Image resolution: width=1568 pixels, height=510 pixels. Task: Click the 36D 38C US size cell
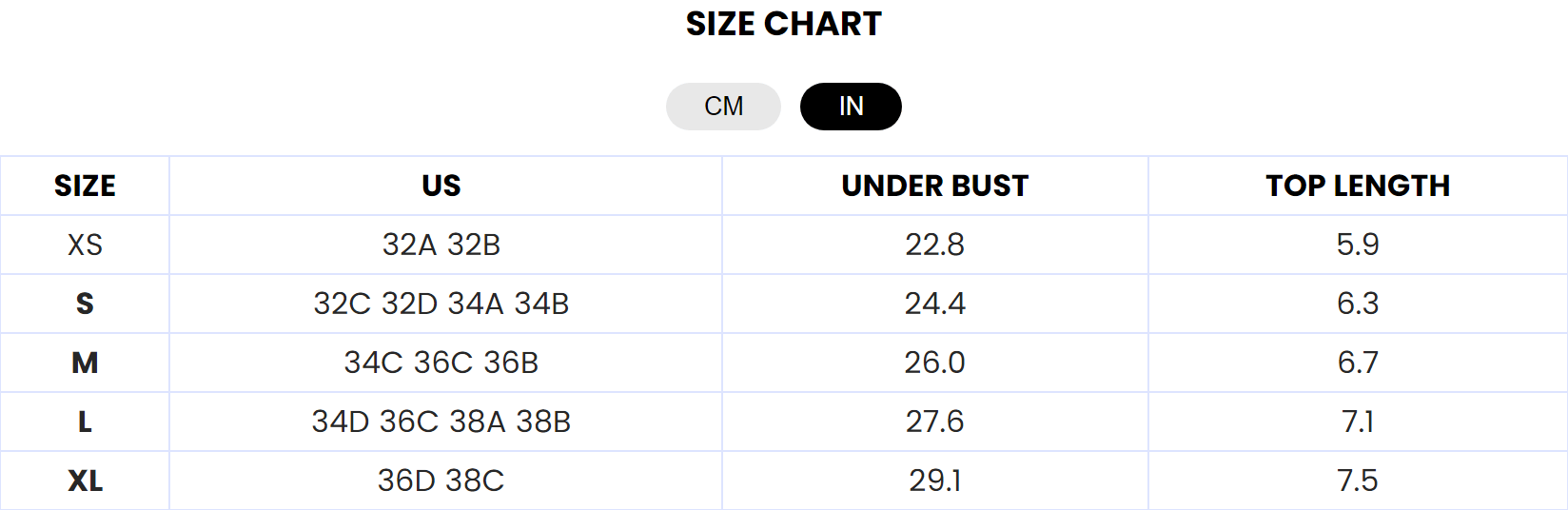(441, 481)
